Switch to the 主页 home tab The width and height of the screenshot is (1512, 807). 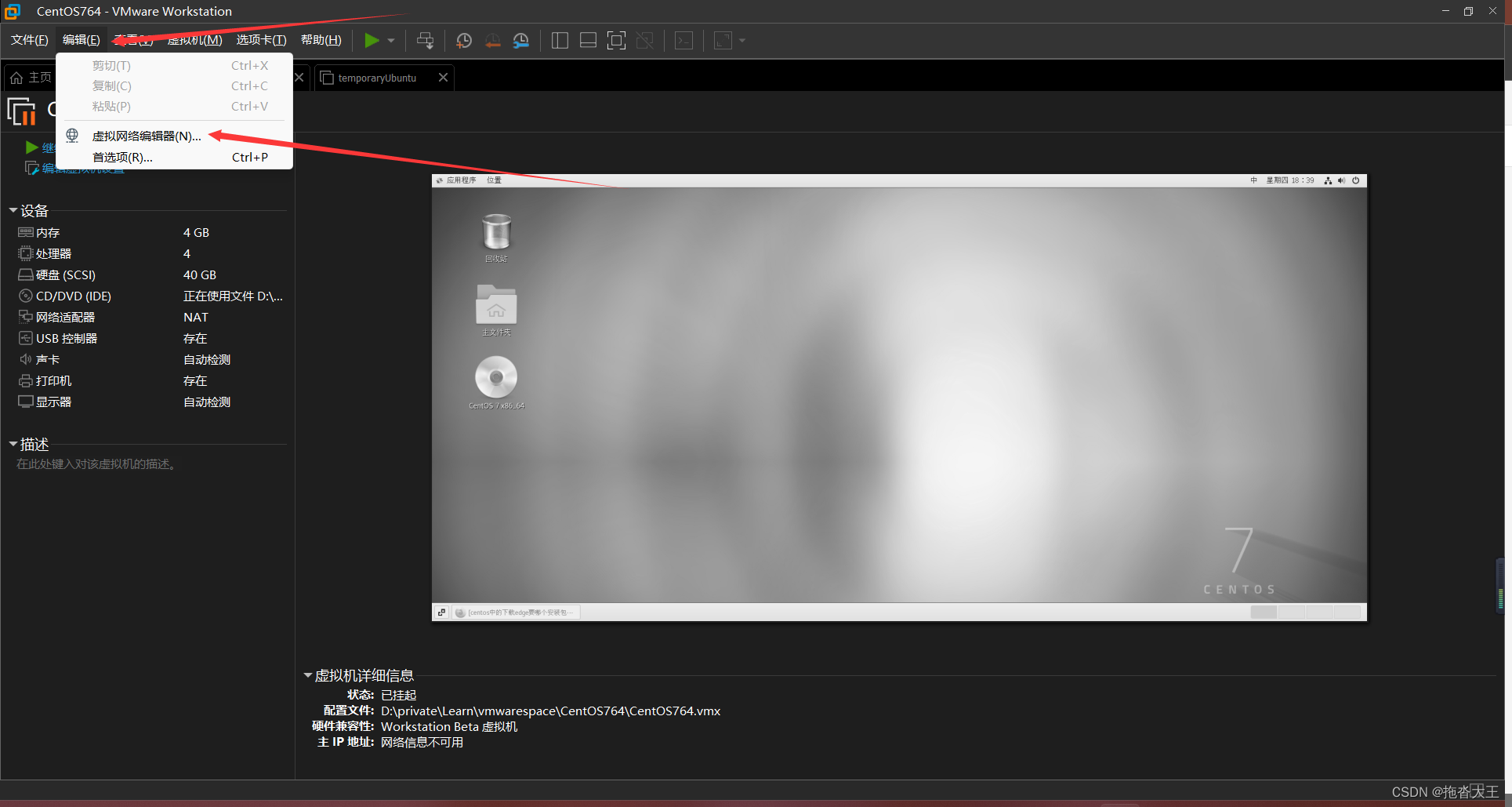(31, 78)
